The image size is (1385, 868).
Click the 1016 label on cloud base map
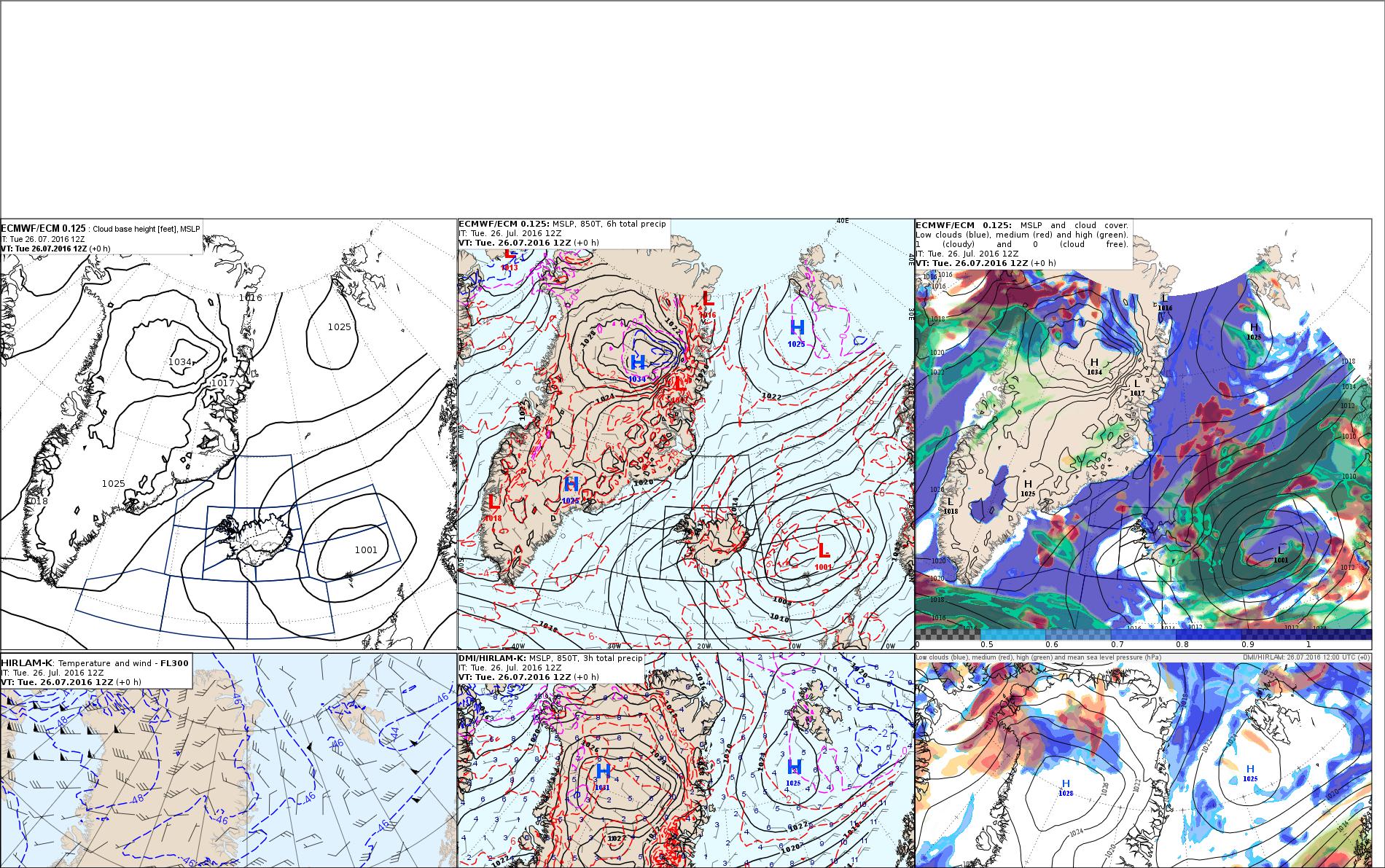click(251, 298)
